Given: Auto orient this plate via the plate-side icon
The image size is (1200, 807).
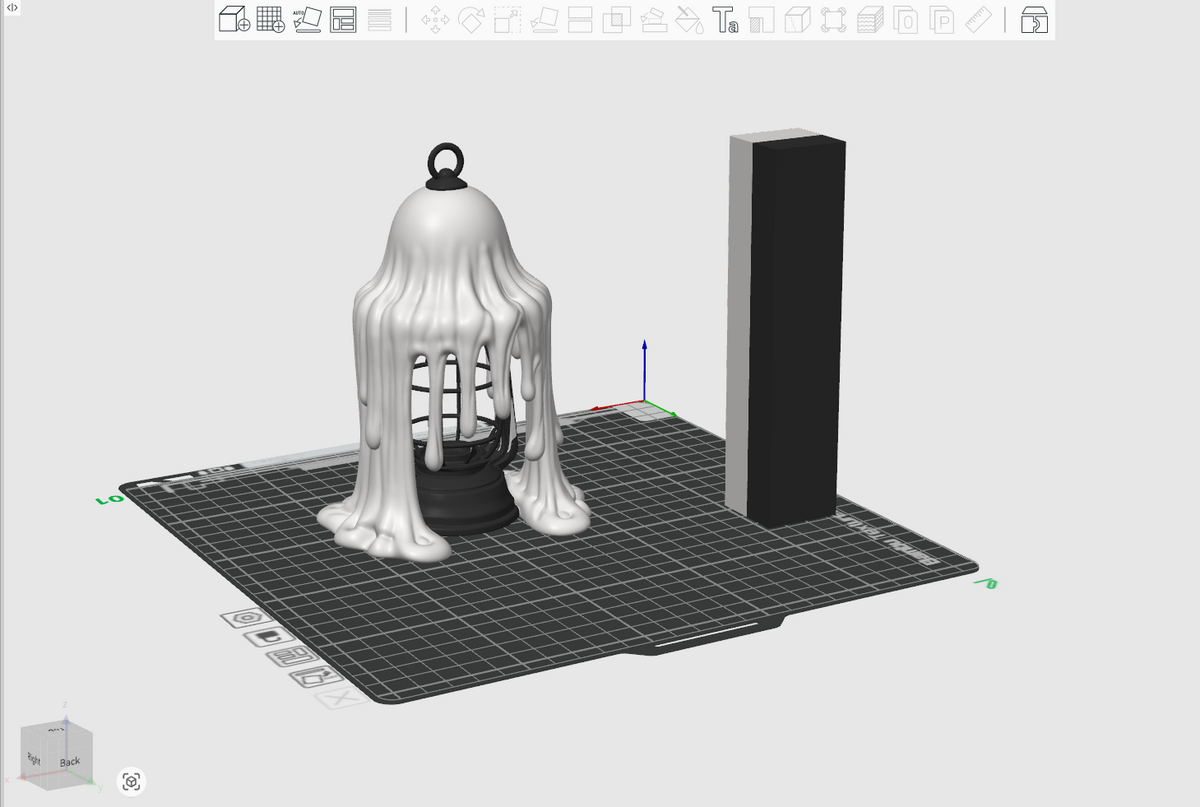Looking at the screenshot, I should point(316,677).
